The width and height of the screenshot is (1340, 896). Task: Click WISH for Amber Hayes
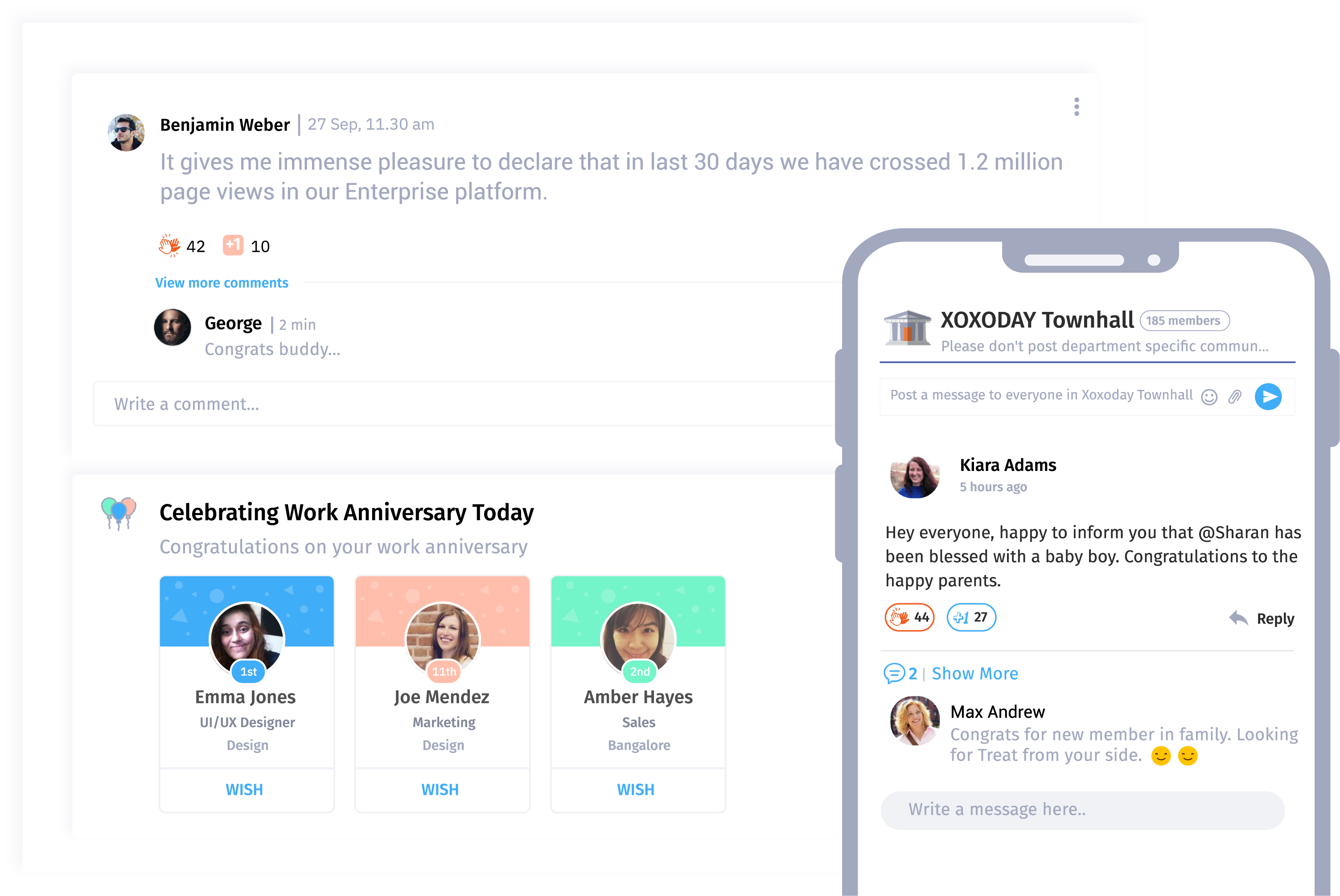[x=636, y=790]
